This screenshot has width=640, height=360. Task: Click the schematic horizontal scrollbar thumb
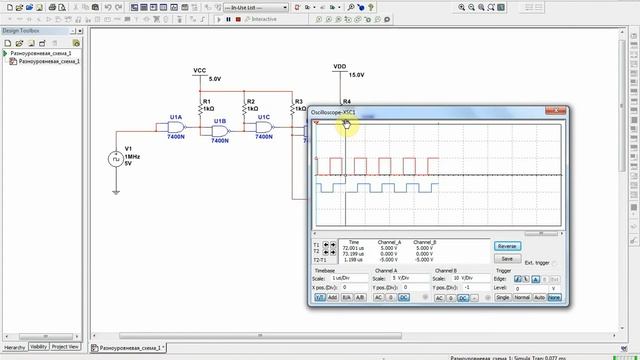(260, 336)
